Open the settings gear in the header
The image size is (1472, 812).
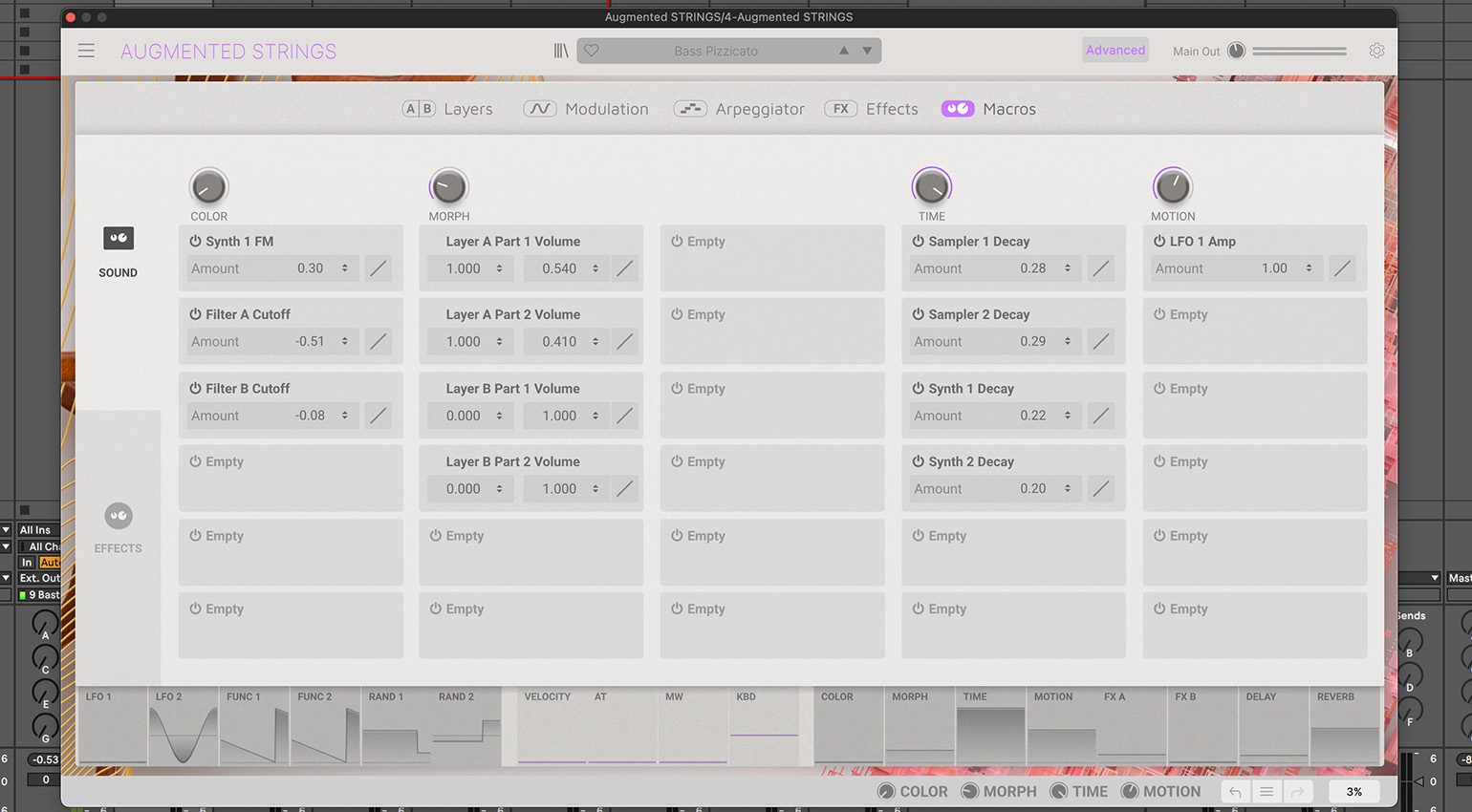1376,51
